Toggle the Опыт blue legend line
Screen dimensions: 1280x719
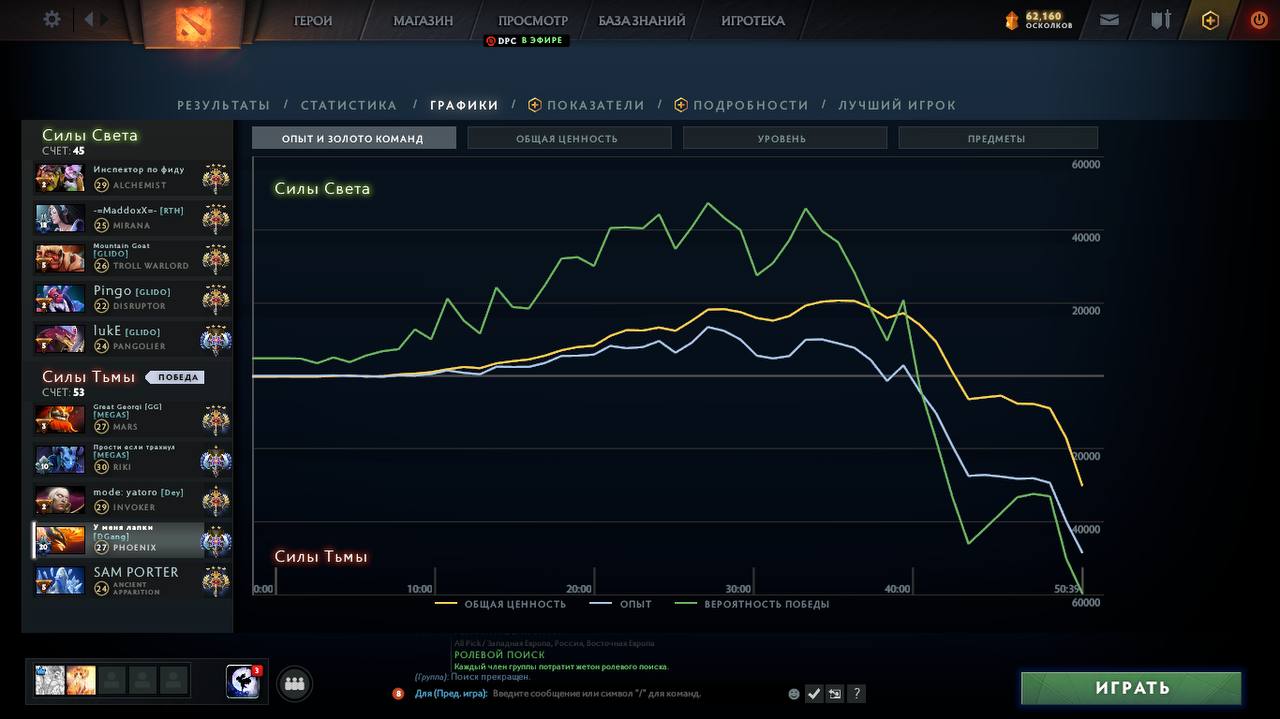[621, 604]
